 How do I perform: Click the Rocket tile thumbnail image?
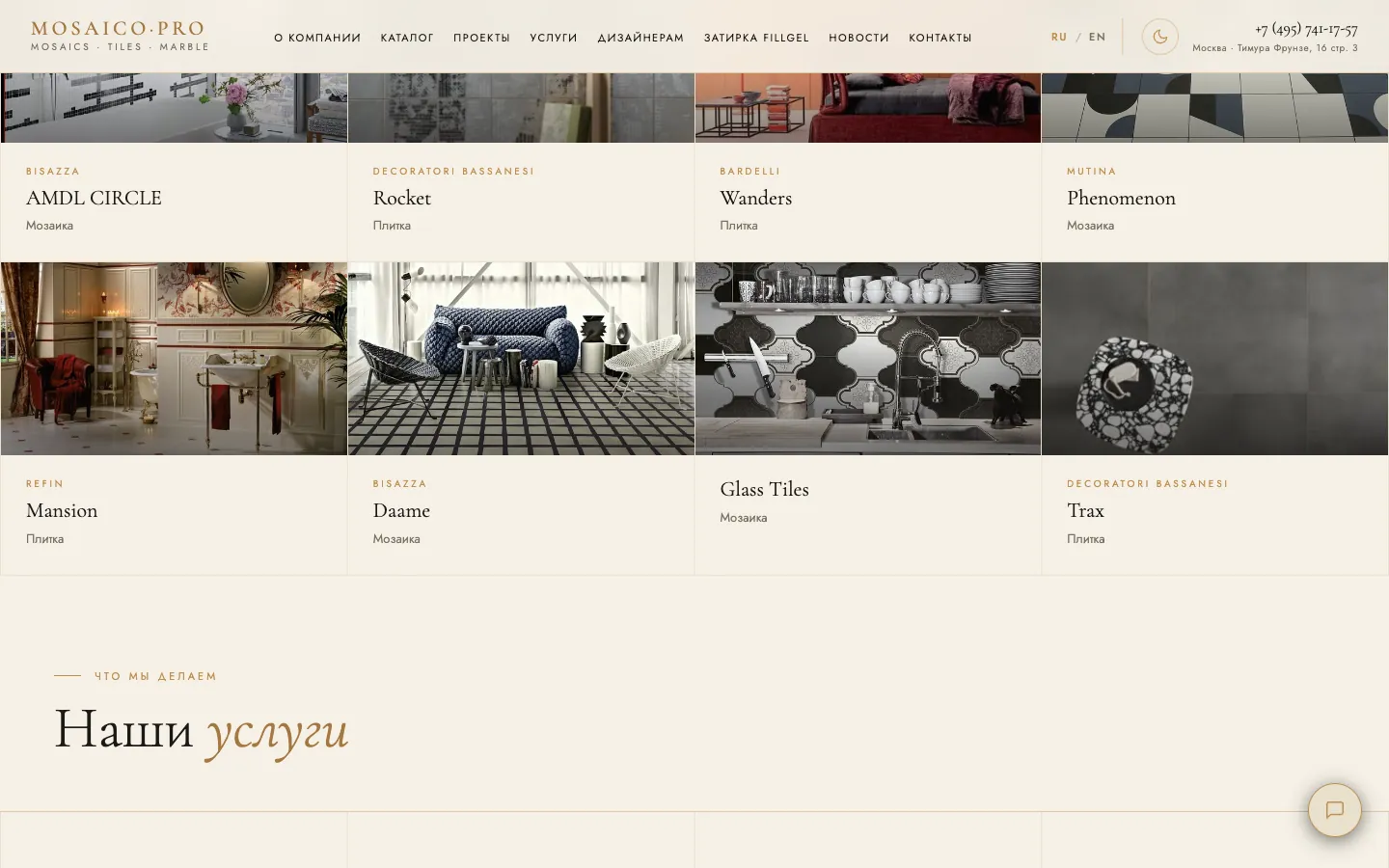pos(521,108)
